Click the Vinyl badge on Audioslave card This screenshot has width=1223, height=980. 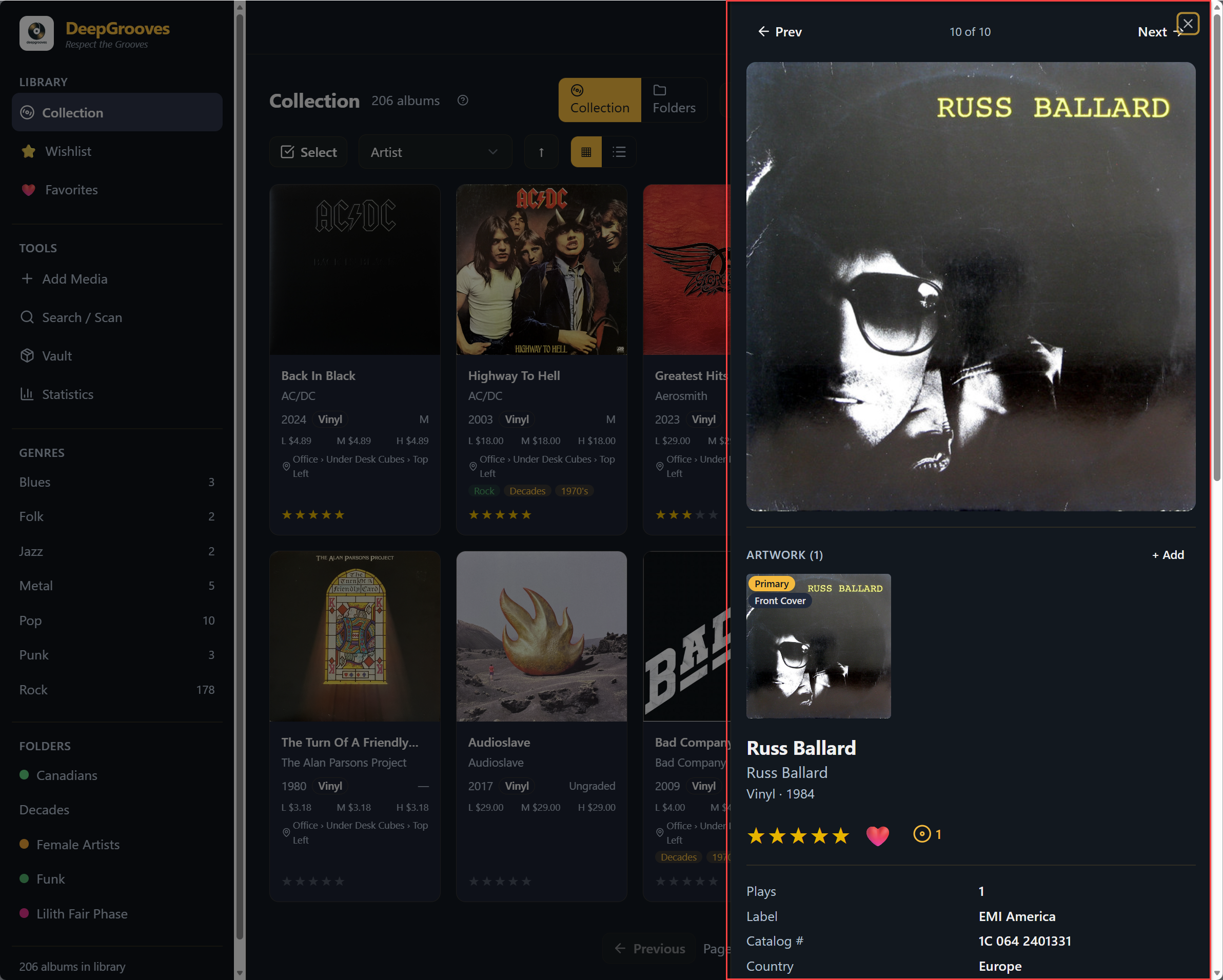[517, 786]
